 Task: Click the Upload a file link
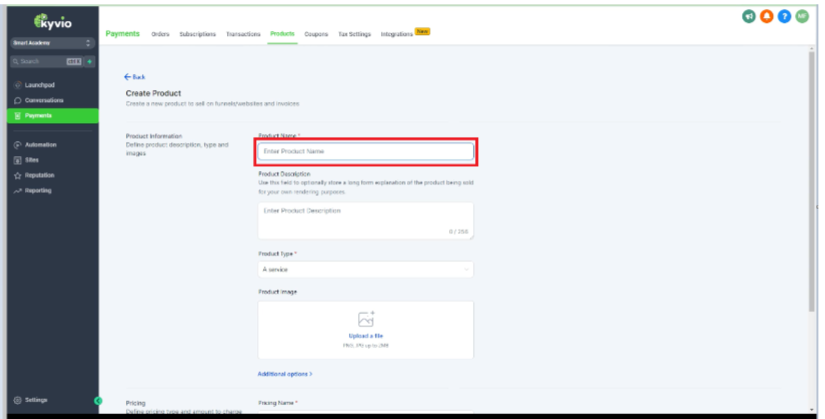pyautogui.click(x=365, y=336)
